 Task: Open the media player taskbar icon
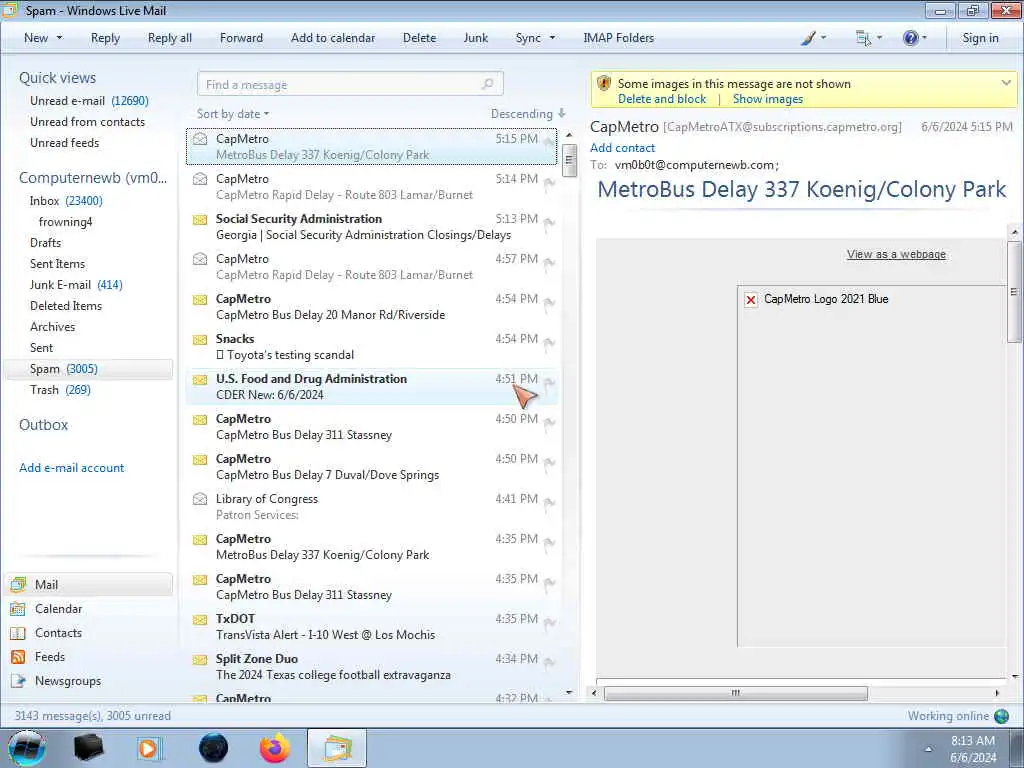(x=148, y=748)
